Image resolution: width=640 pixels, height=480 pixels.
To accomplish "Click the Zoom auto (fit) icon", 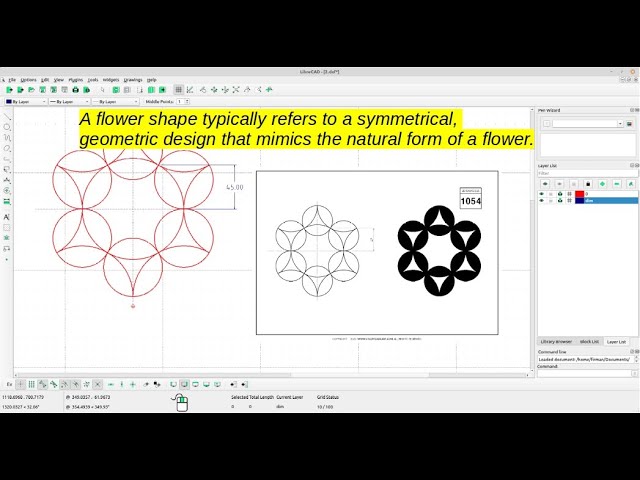I will click(x=236, y=90).
